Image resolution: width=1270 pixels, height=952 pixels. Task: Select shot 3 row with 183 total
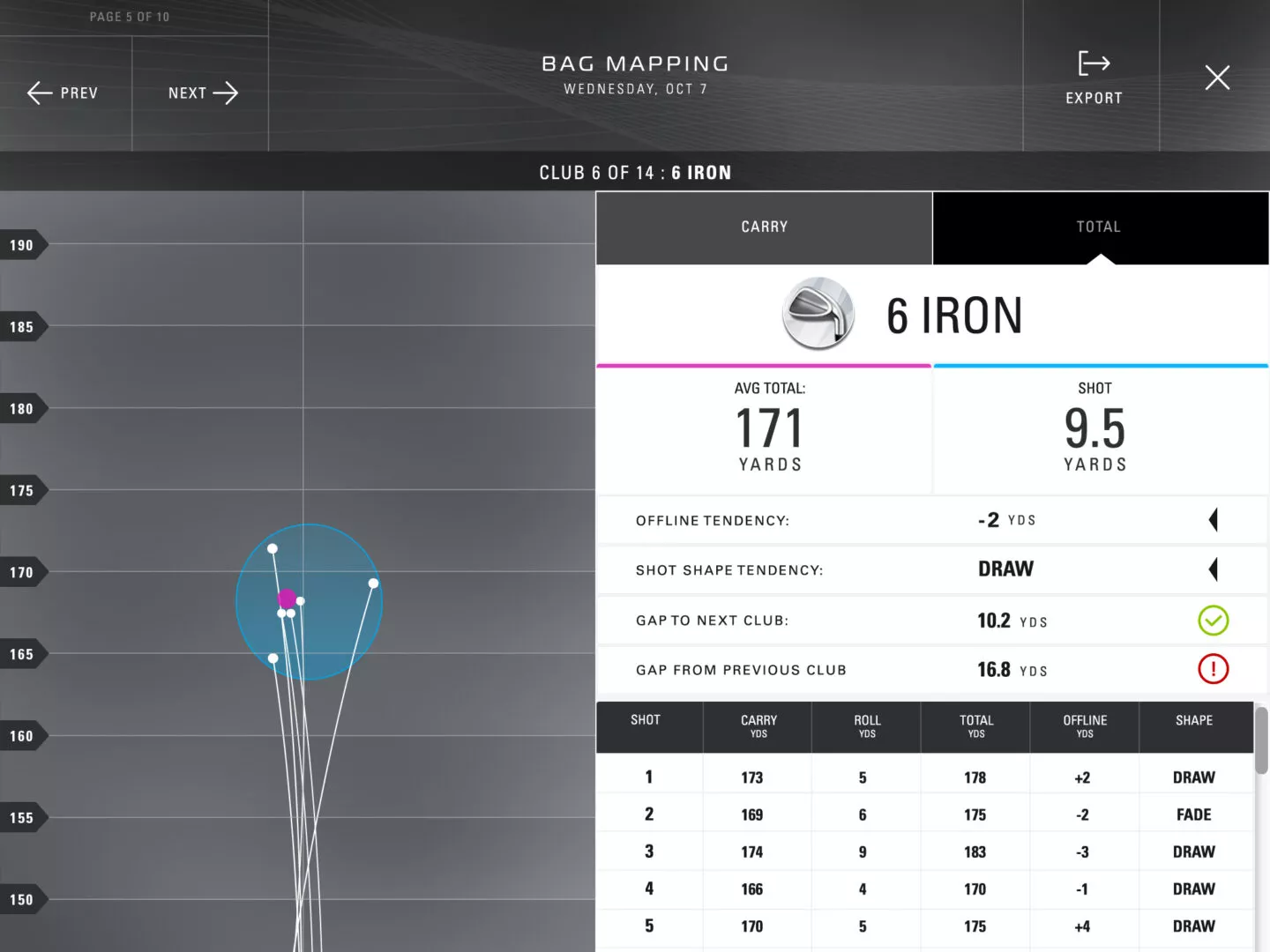[924, 852]
